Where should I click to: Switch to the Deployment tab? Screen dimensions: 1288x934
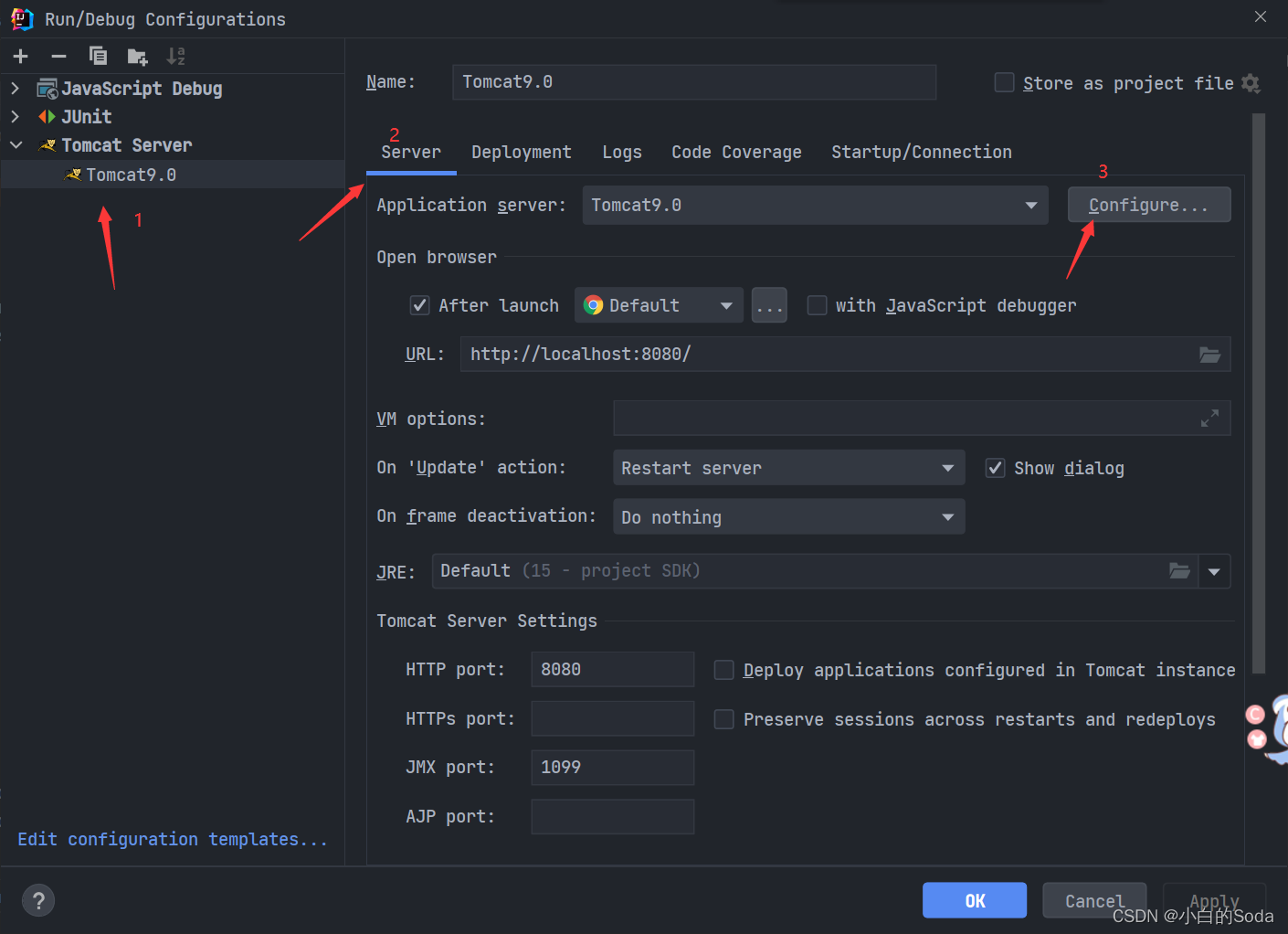pyautogui.click(x=522, y=153)
